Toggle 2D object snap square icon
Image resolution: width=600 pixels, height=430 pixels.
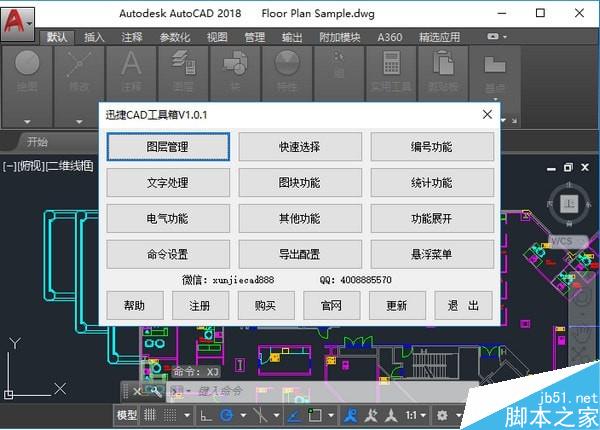click(x=315, y=415)
